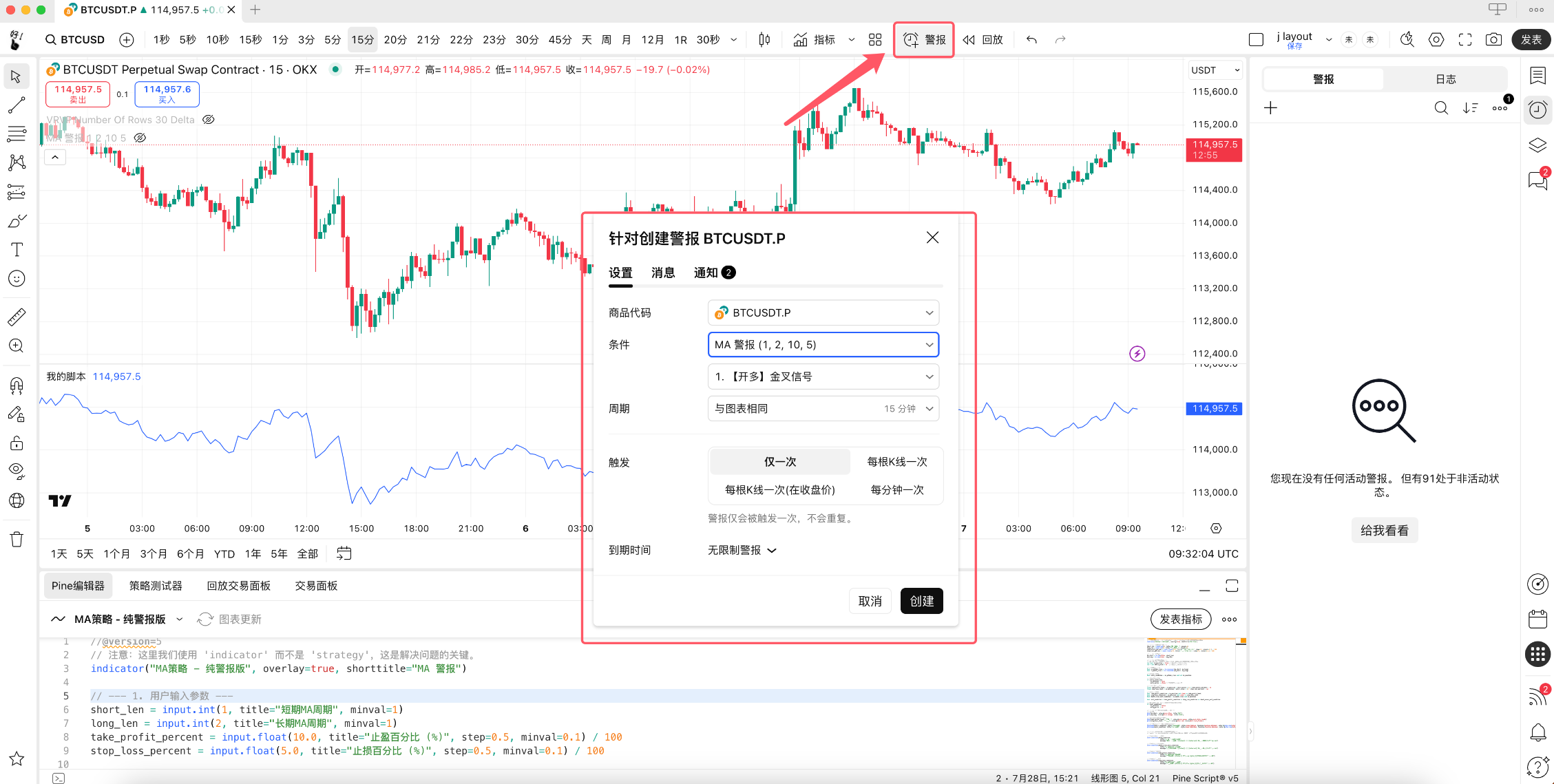Collapse the indicator legend chevron
This screenshot has width=1554, height=784.
pyautogui.click(x=55, y=158)
